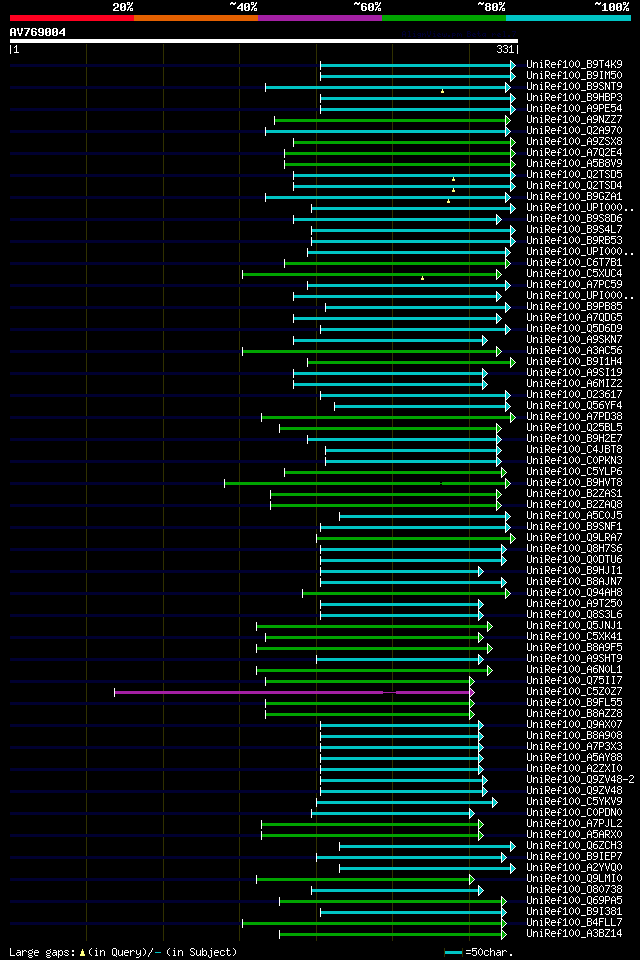Select hit label UniRef100_Q0DTU6

pos(574,560)
